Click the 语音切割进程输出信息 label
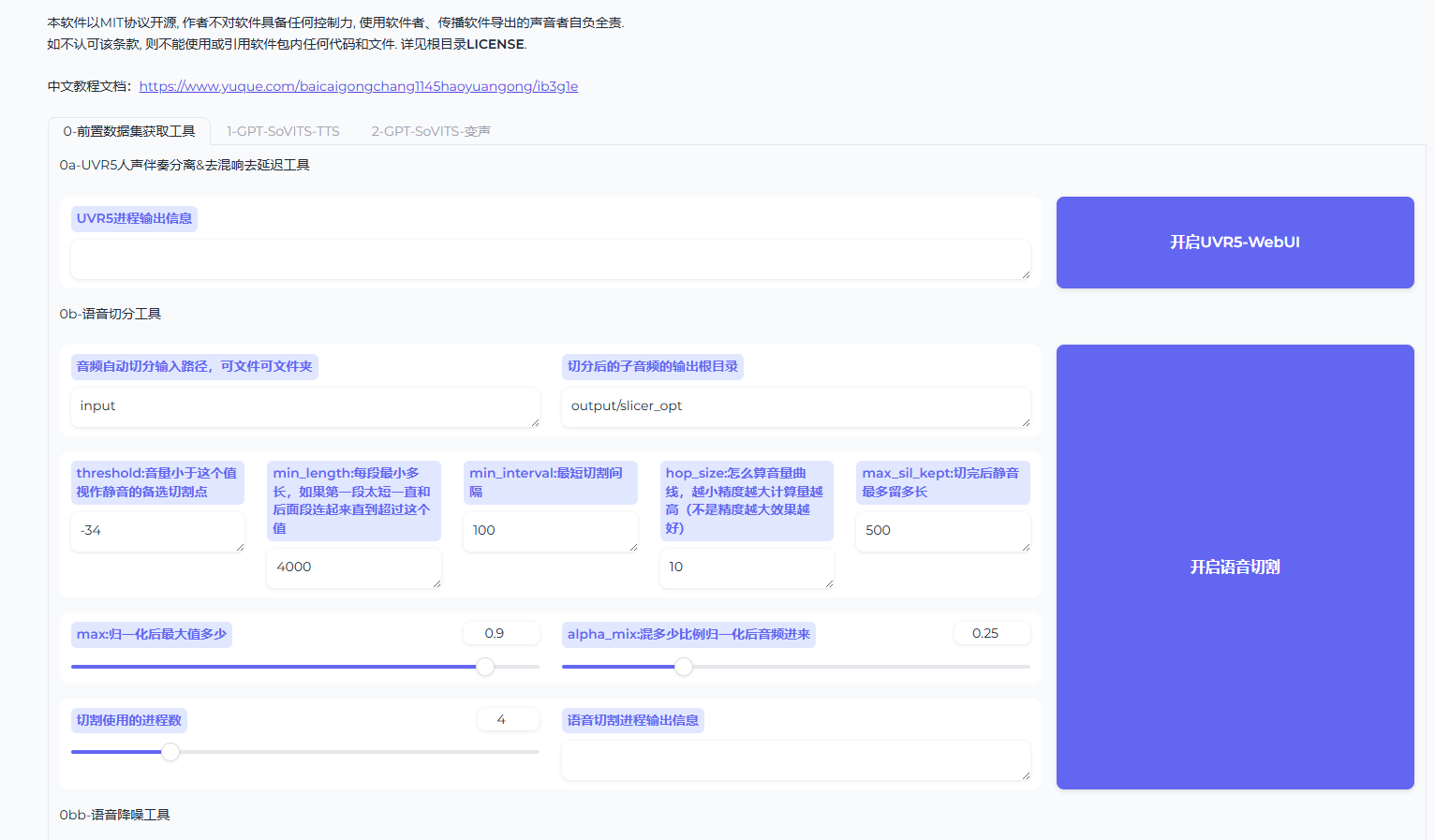Image resolution: width=1435 pixels, height=840 pixels. [633, 721]
